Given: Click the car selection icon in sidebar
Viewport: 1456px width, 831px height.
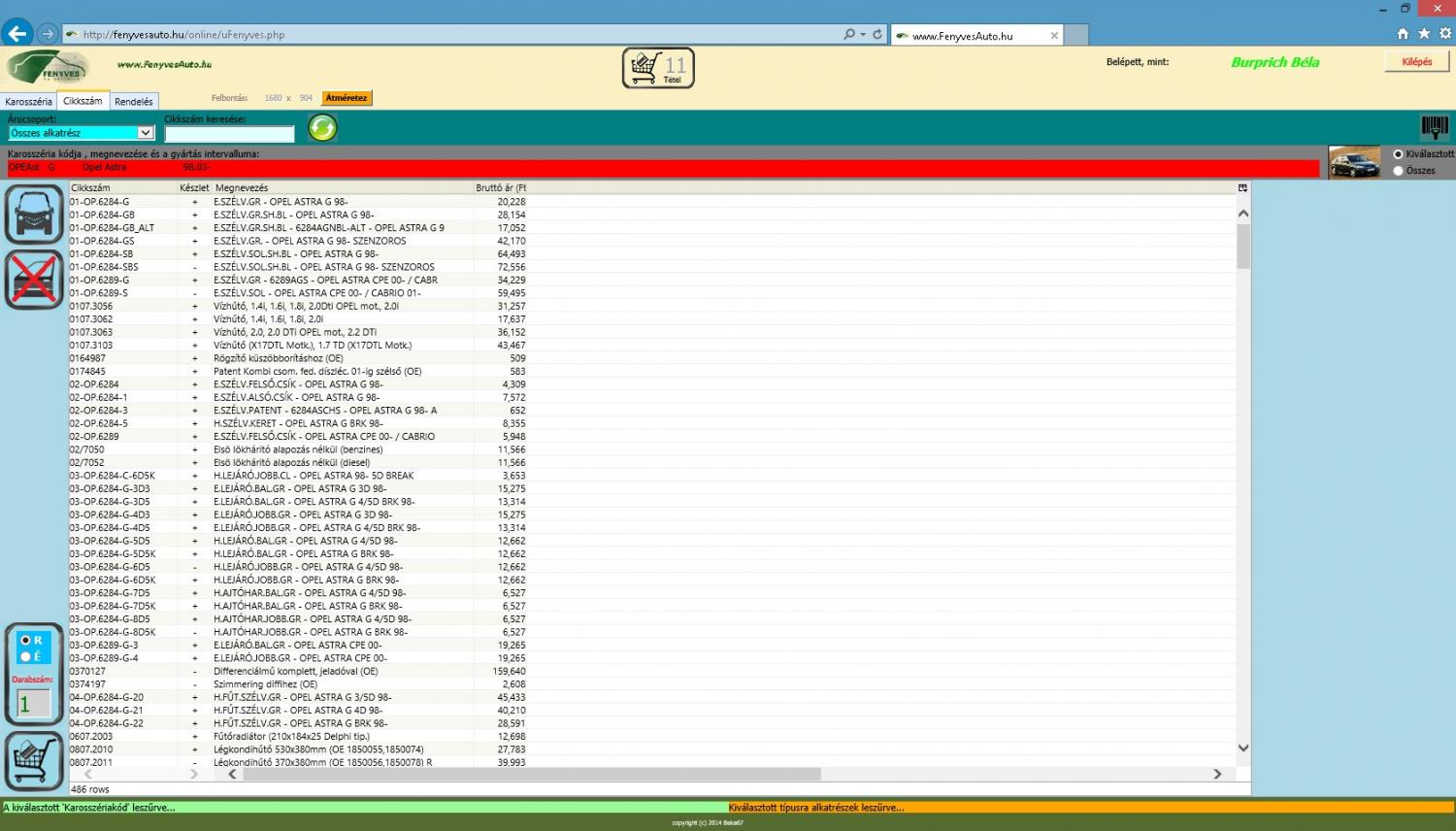Looking at the screenshot, I should coord(34,214).
